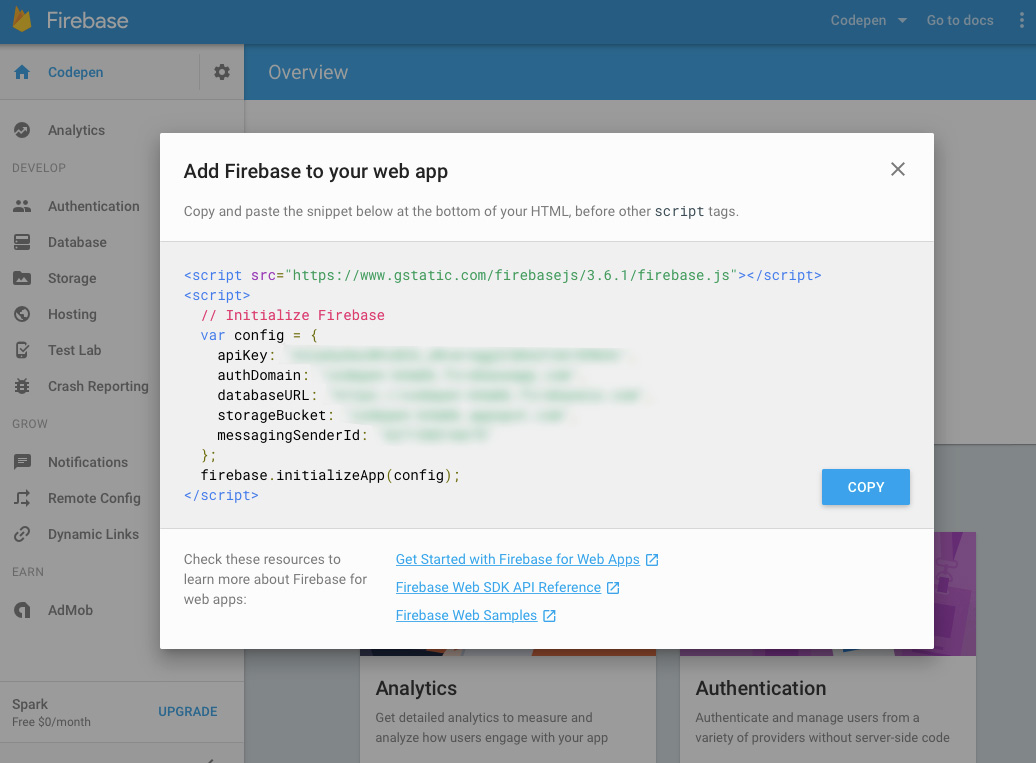Click the Spark plan label
This screenshot has height=763, width=1036.
[x=30, y=704]
